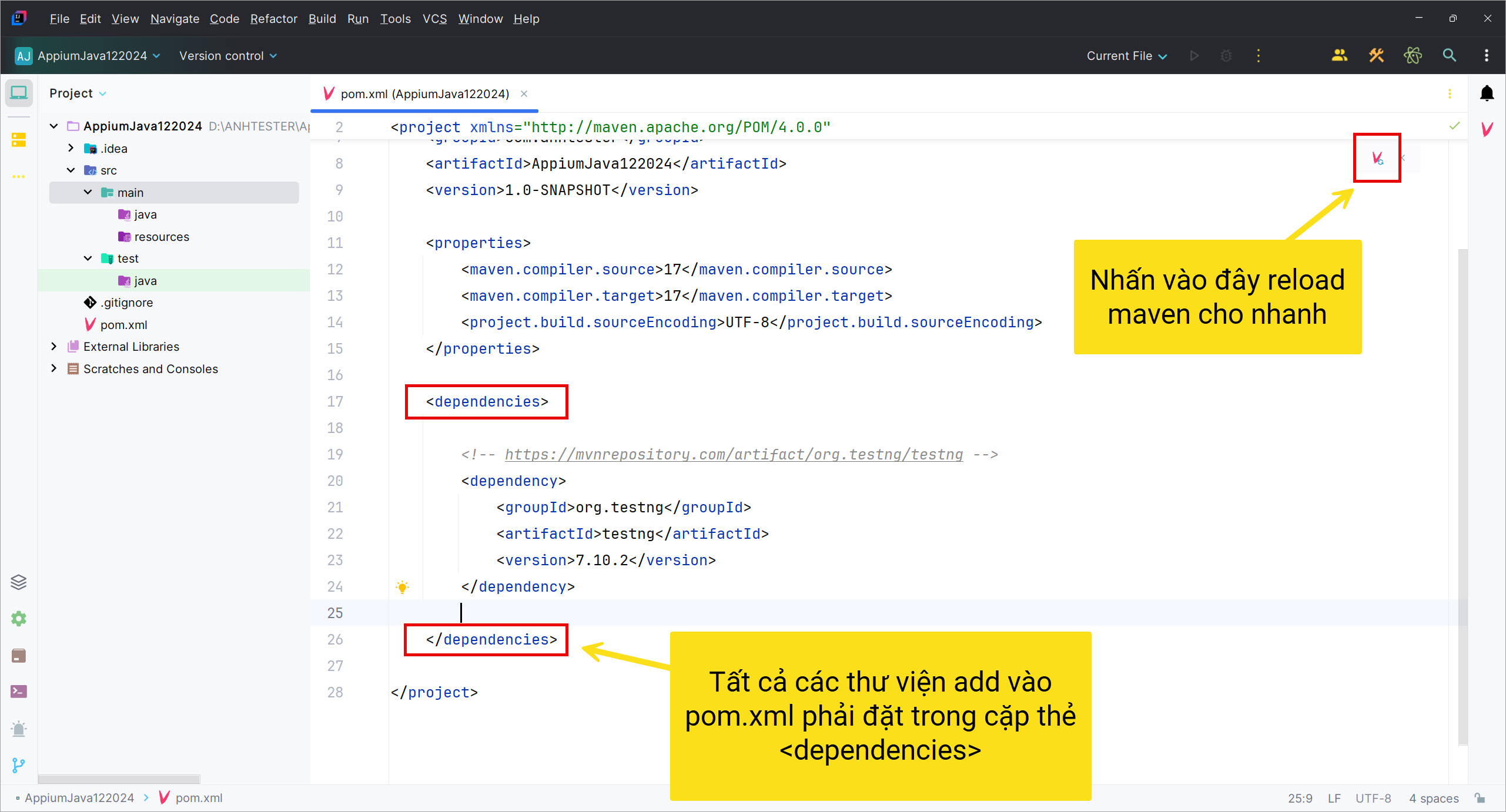
Task: Select resources folder under main
Action: [x=161, y=236]
